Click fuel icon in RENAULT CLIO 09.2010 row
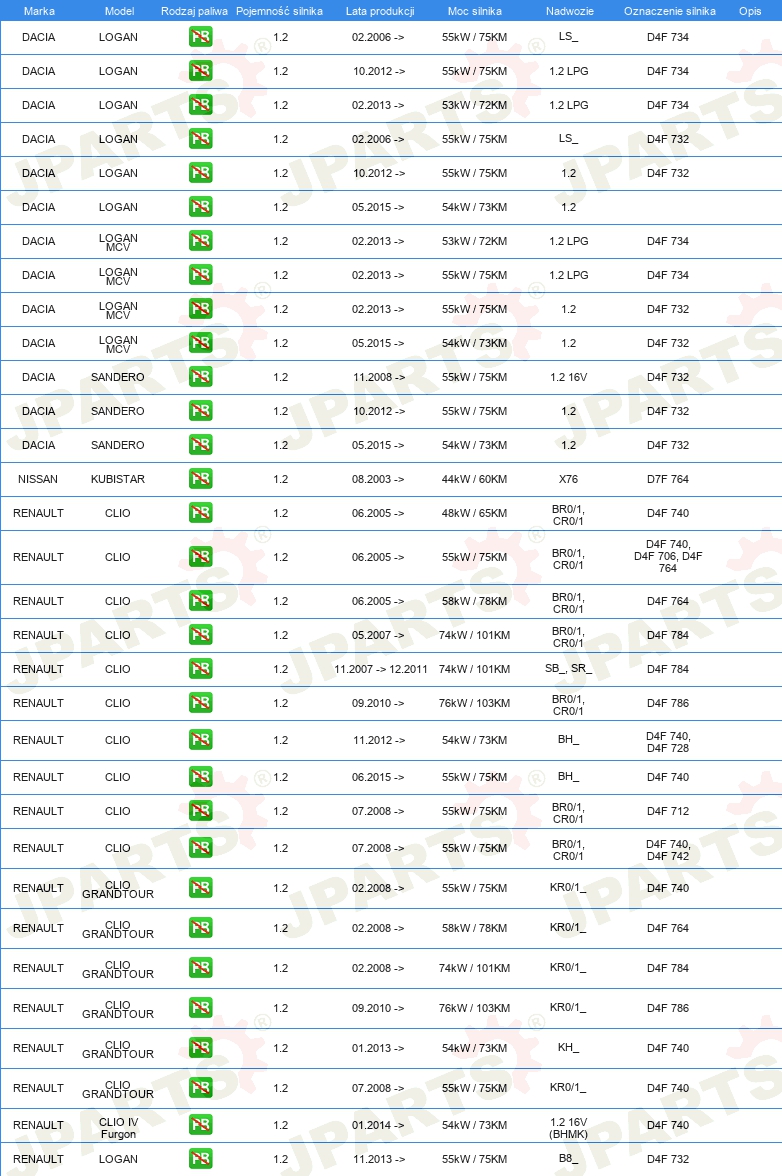 200,703
